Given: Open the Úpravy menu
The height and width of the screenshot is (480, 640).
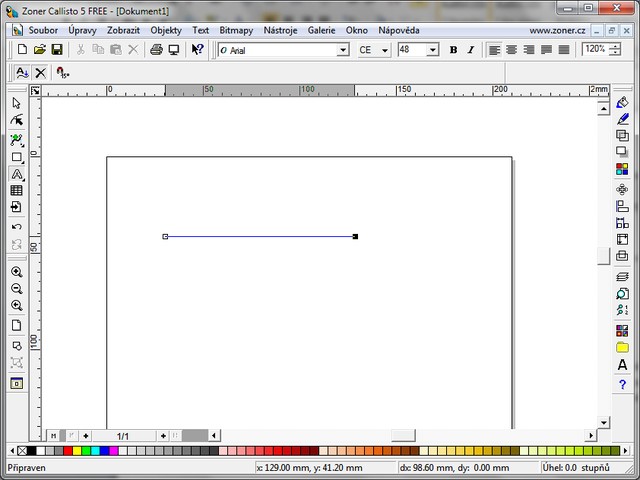Looking at the screenshot, I should tap(82, 30).
